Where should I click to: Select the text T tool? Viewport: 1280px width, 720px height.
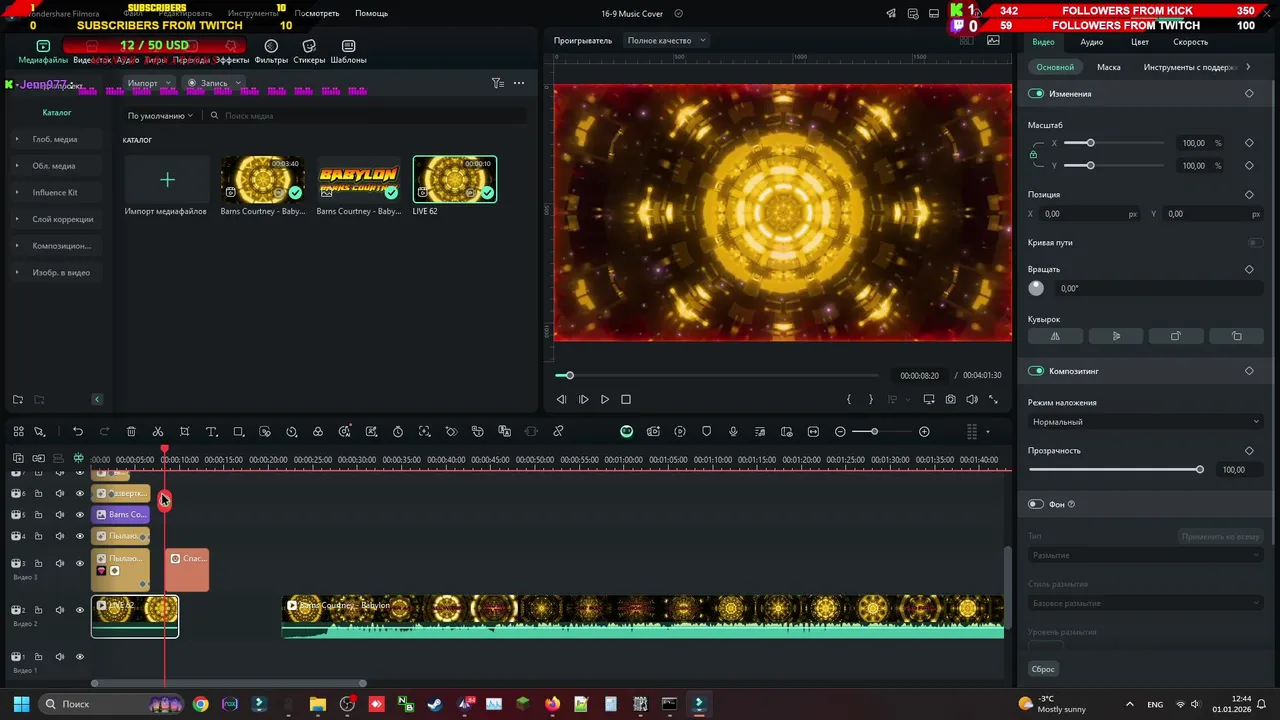(211, 431)
